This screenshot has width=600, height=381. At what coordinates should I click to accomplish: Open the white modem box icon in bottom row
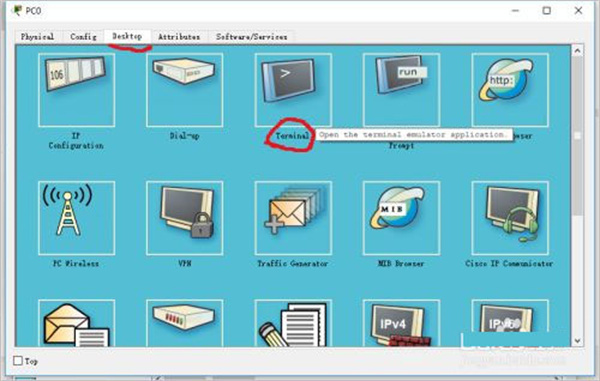(x=184, y=324)
